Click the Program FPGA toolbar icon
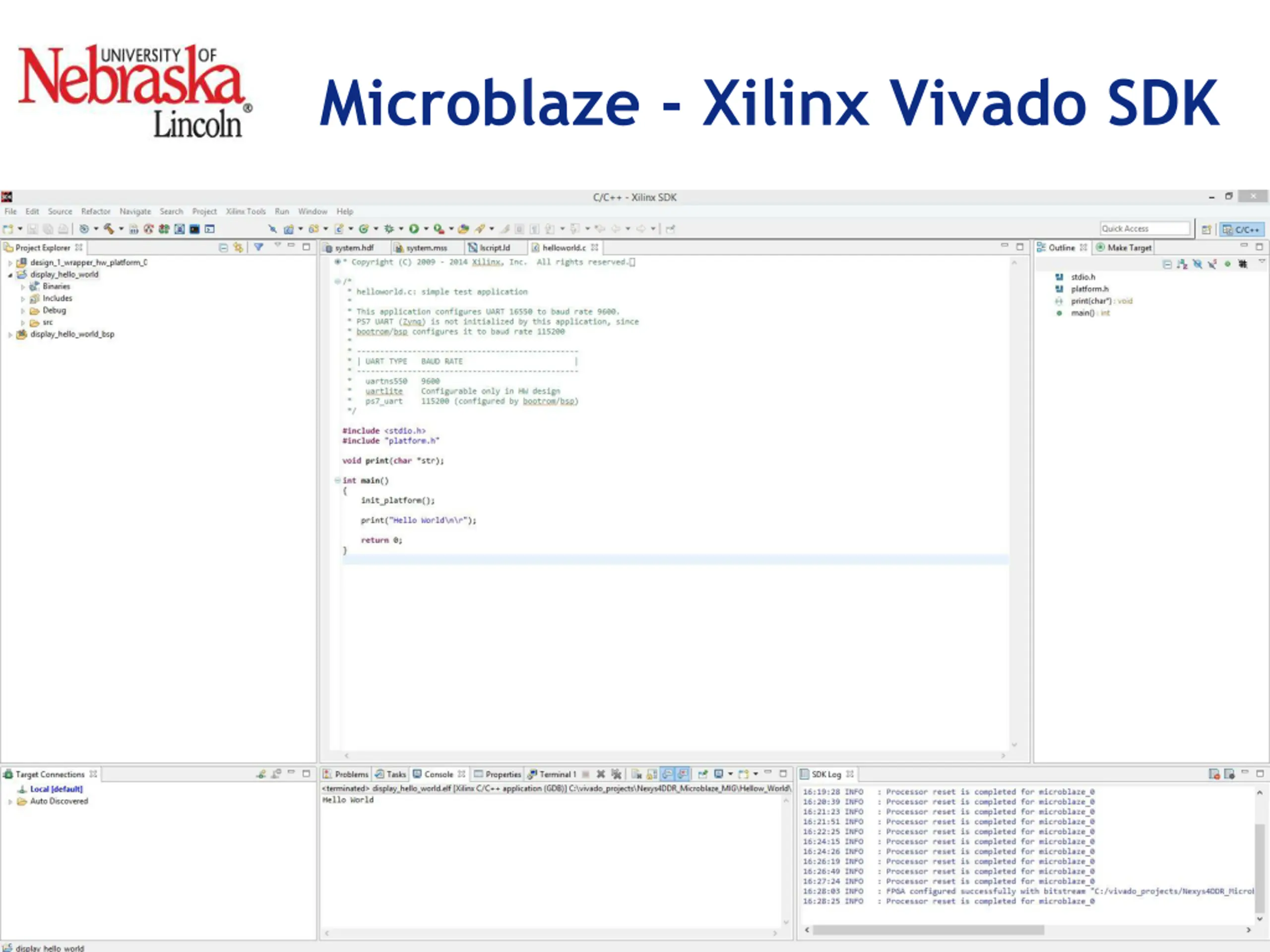The image size is (1270, 952). coord(164,229)
